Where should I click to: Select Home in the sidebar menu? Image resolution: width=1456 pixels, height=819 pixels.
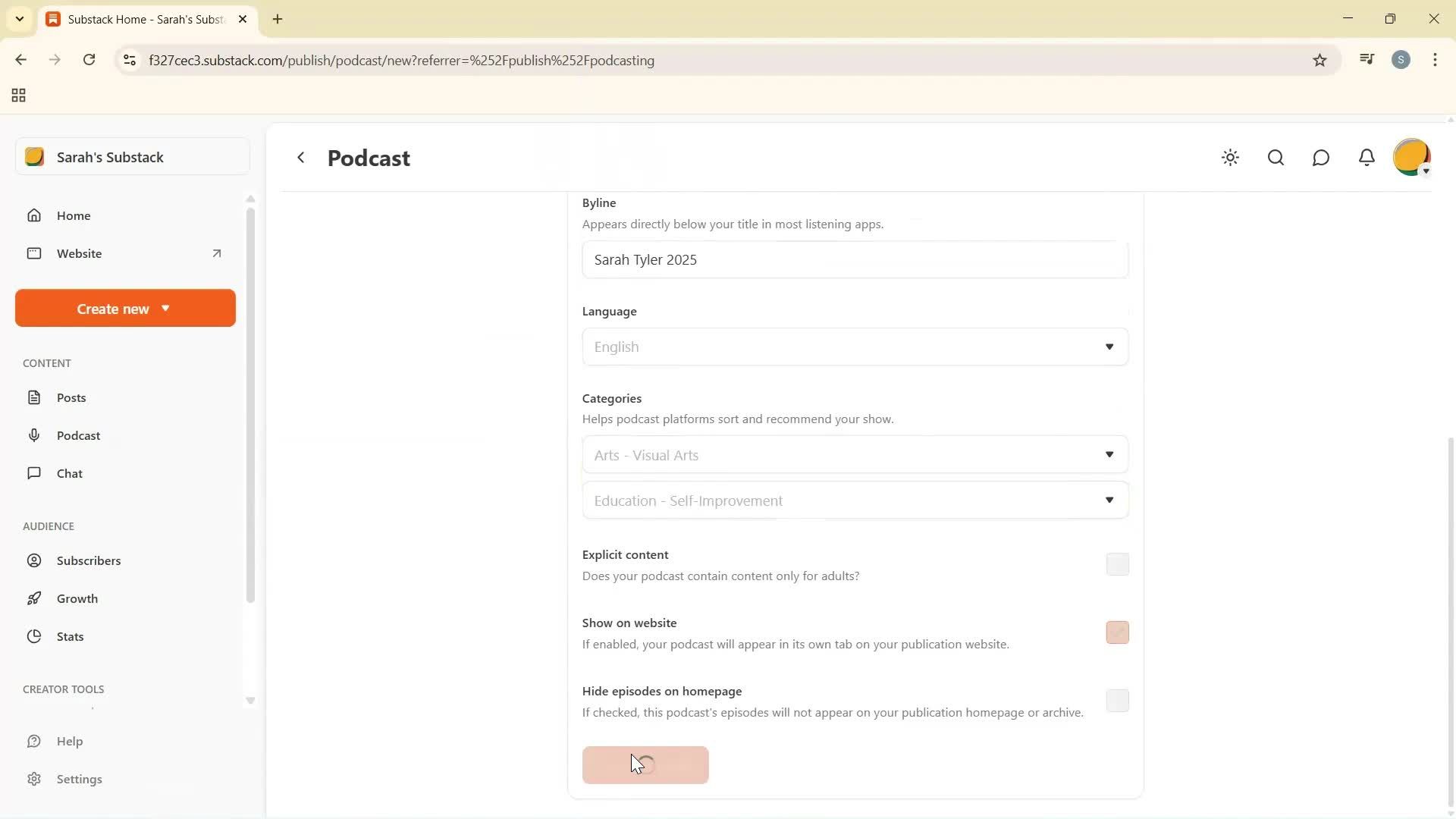point(74,215)
